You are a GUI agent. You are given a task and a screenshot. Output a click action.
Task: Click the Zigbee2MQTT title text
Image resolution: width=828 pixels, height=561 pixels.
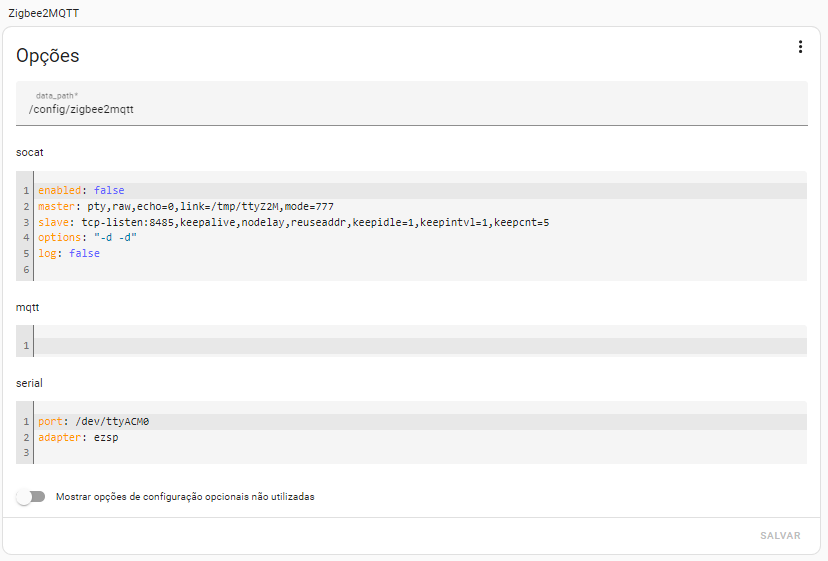43,13
